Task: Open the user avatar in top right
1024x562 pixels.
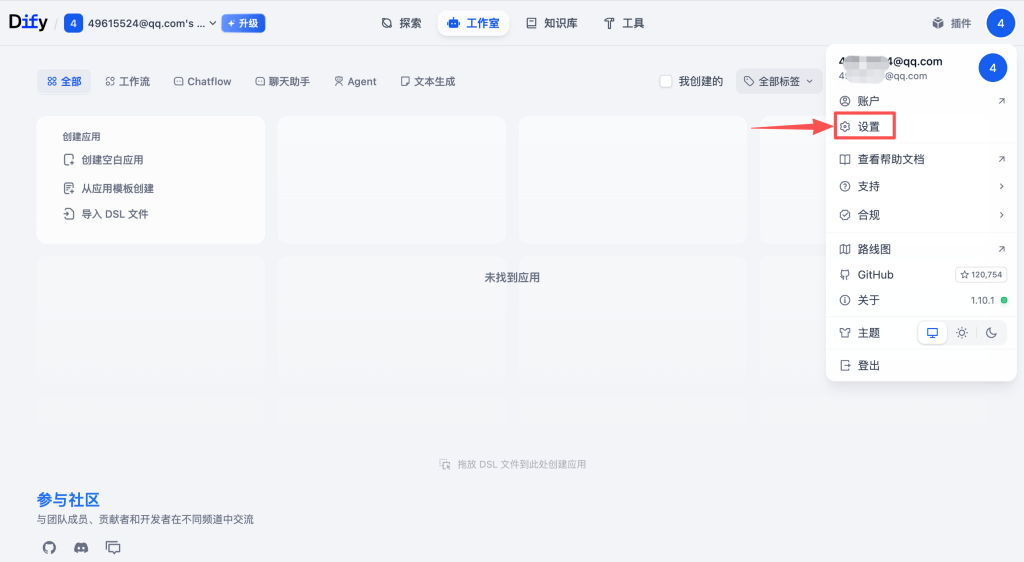Action: click(x=1000, y=22)
